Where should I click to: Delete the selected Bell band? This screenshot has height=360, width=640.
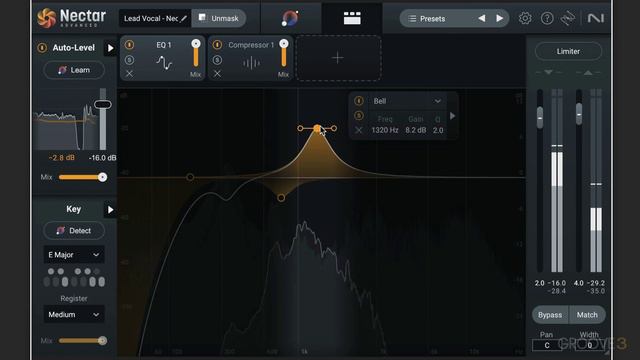(x=359, y=130)
